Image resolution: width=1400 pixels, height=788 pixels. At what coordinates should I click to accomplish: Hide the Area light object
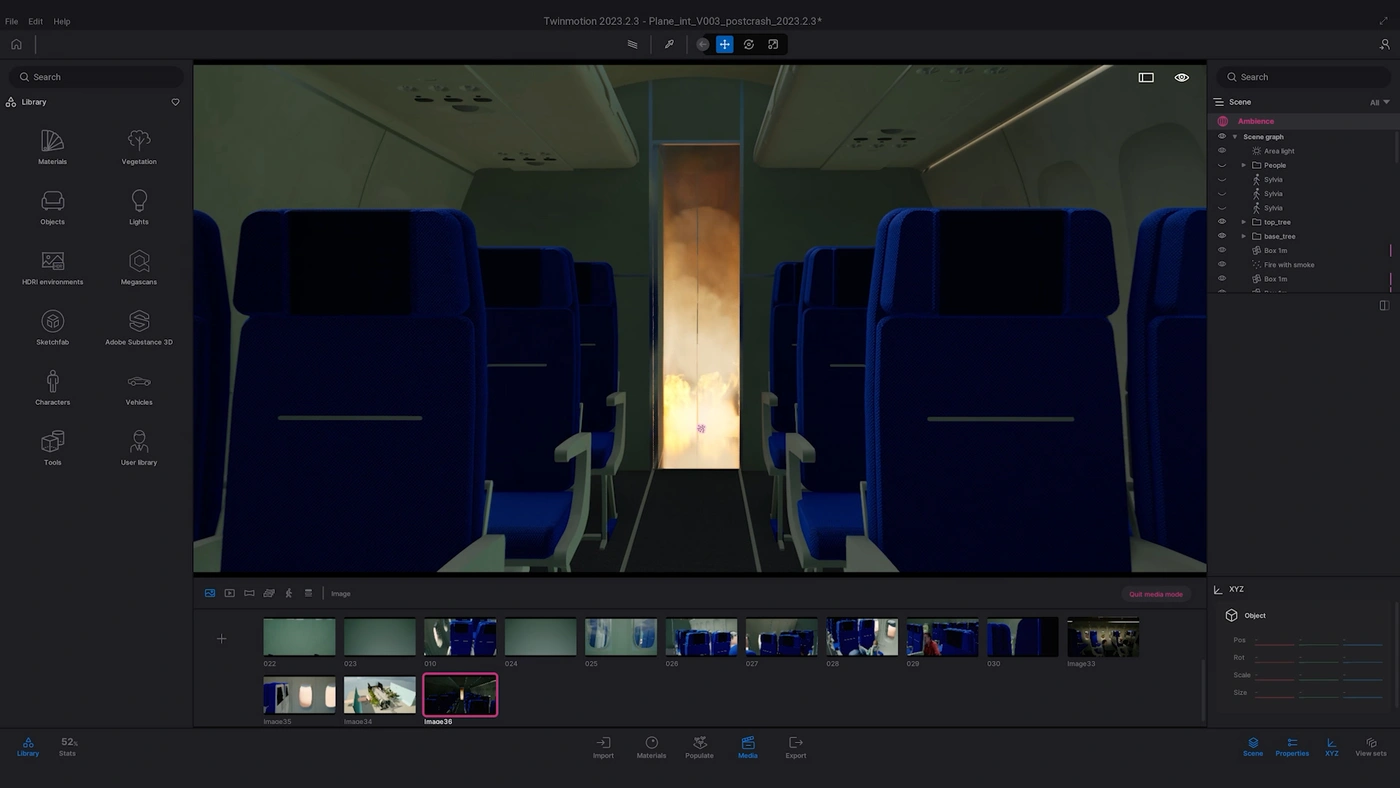1221,151
